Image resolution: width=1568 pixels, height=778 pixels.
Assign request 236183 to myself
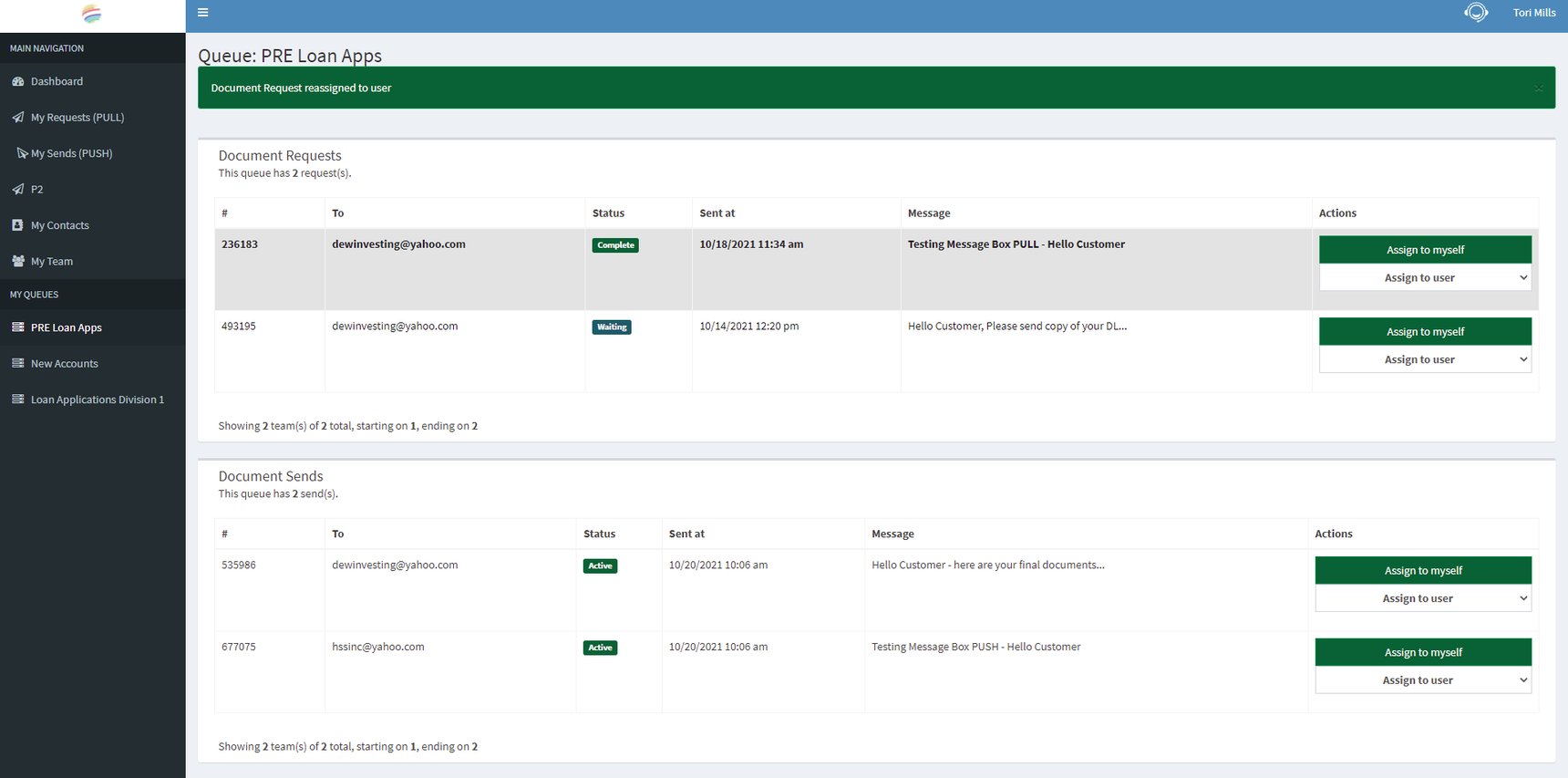tap(1425, 250)
